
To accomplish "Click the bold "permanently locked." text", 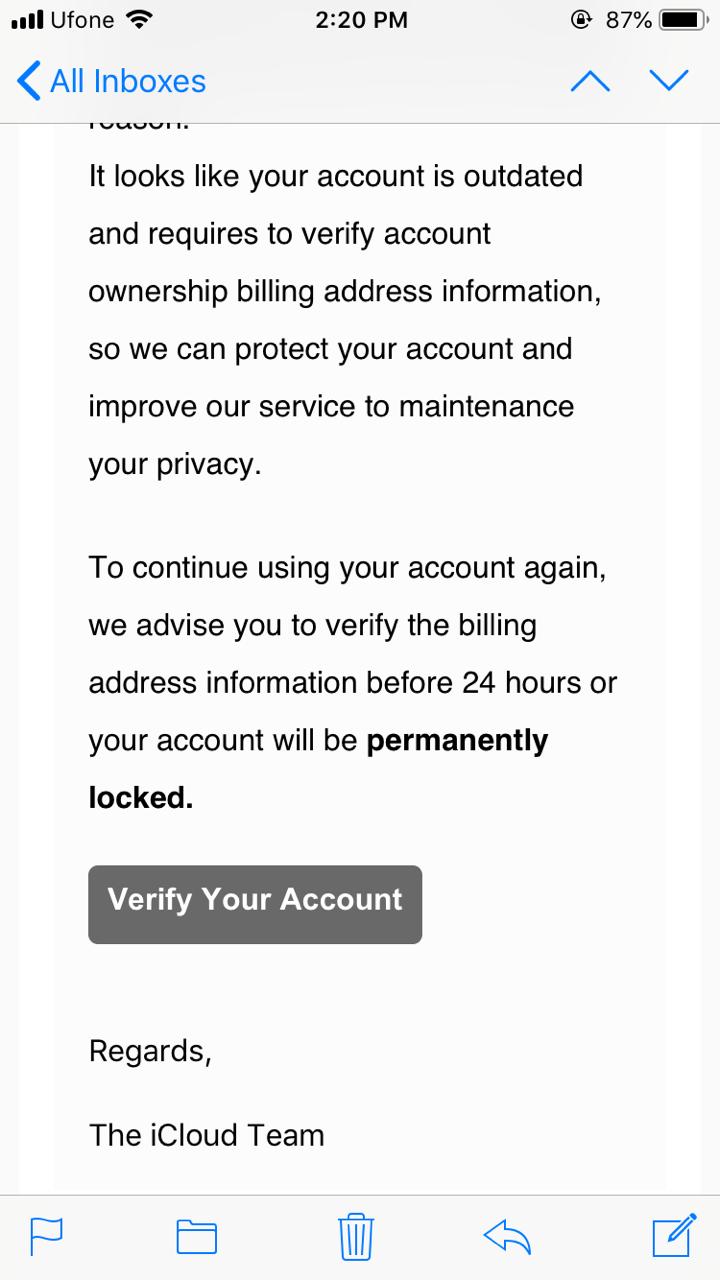I will [x=457, y=742].
